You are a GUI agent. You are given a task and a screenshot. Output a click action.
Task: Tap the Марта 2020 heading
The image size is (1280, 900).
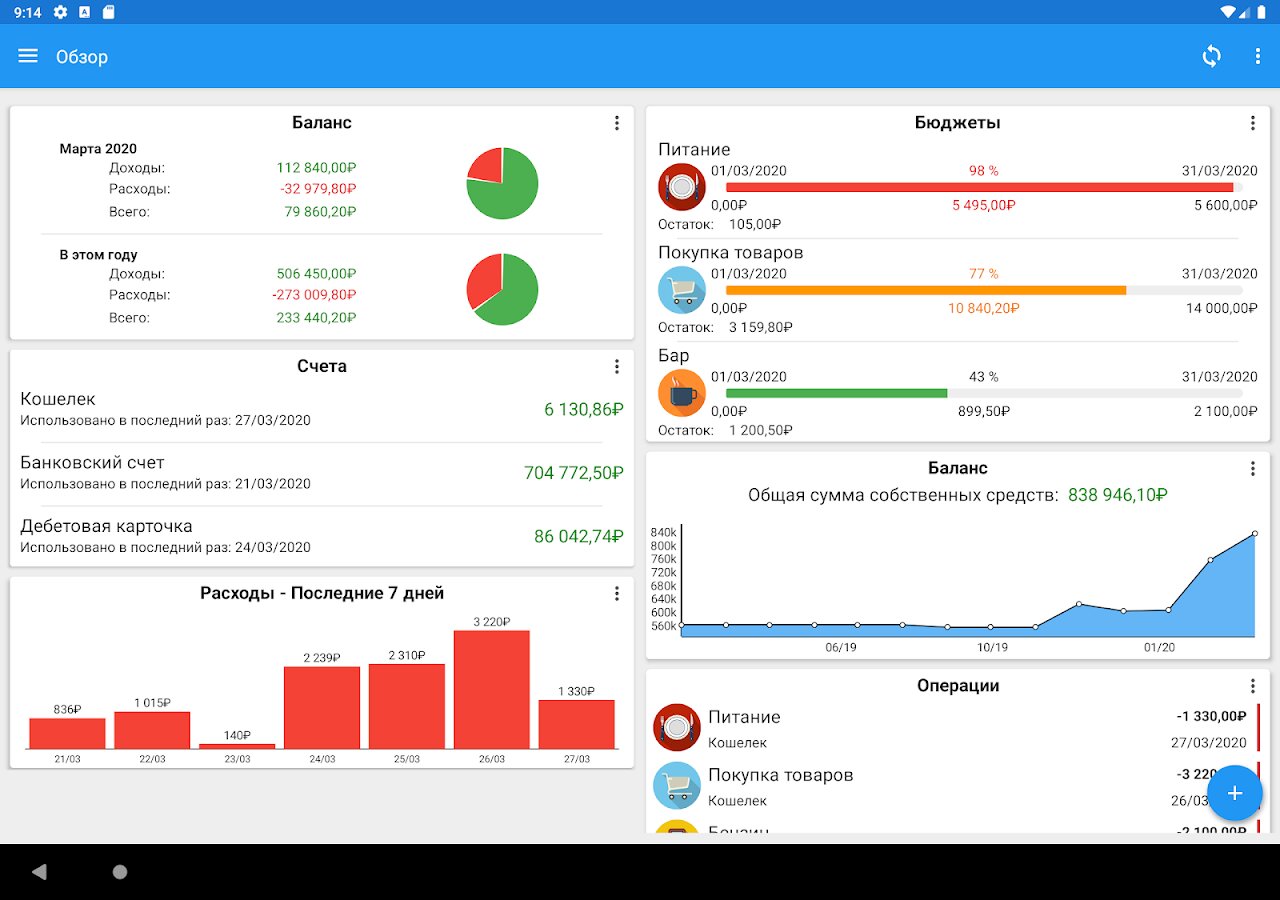point(98,149)
